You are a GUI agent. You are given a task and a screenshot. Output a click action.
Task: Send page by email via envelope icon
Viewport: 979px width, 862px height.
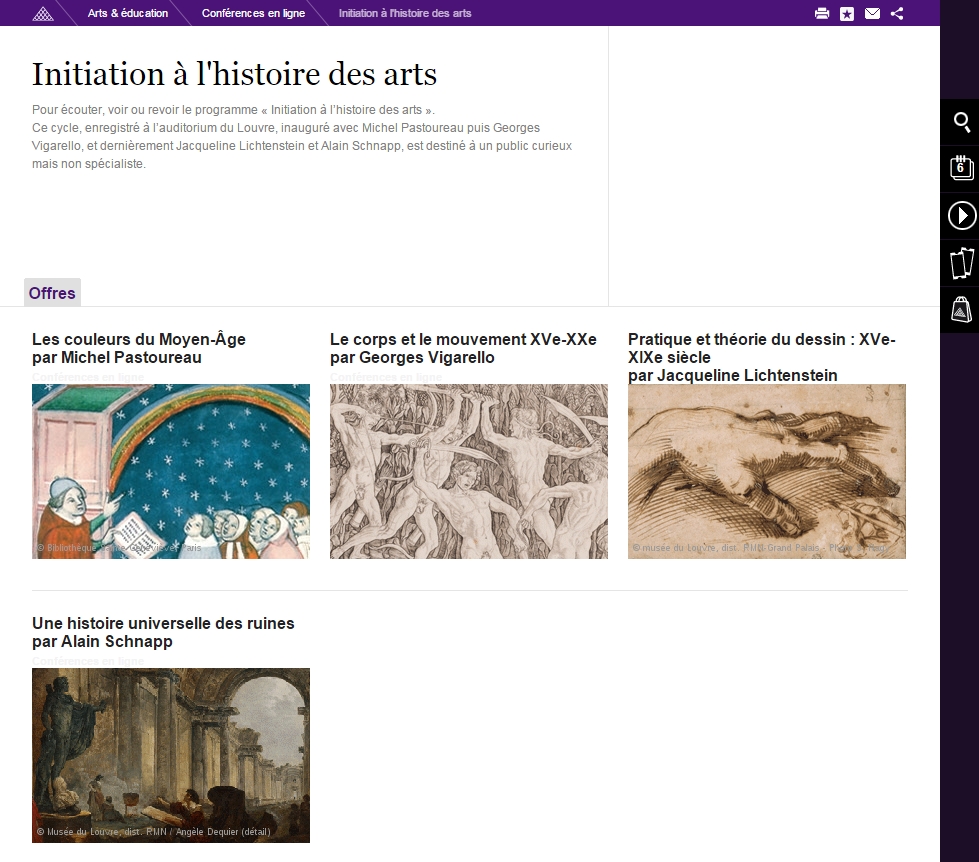click(x=872, y=13)
